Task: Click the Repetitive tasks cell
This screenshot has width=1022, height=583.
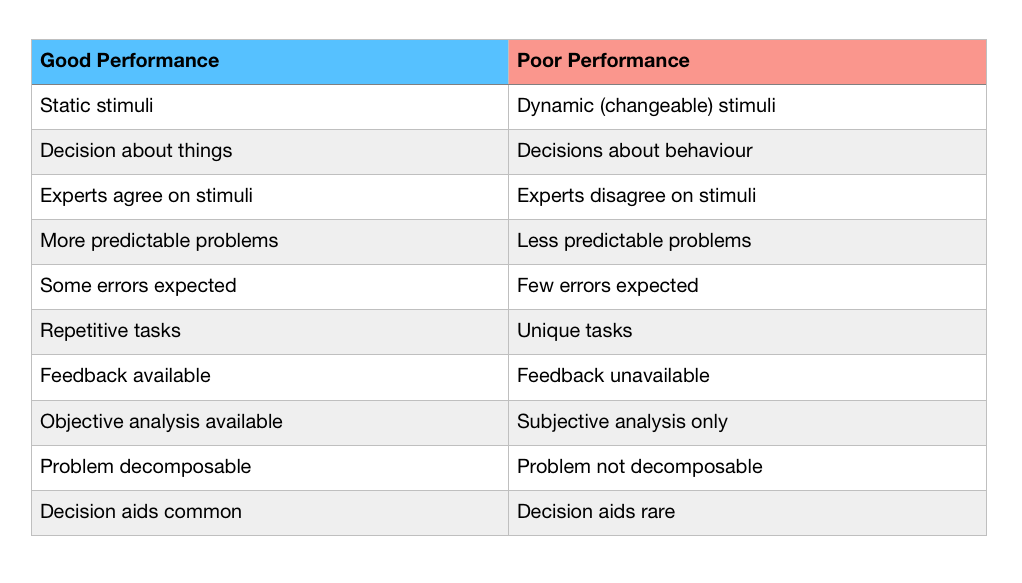Action: coord(270,332)
